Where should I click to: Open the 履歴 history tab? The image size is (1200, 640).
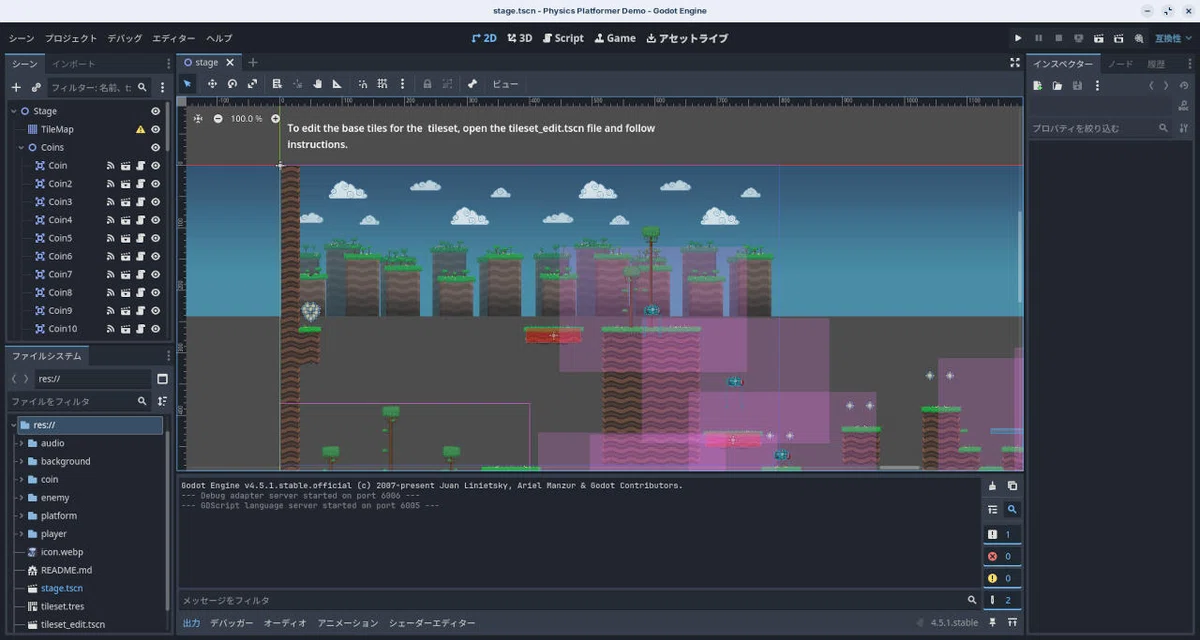click(1156, 63)
